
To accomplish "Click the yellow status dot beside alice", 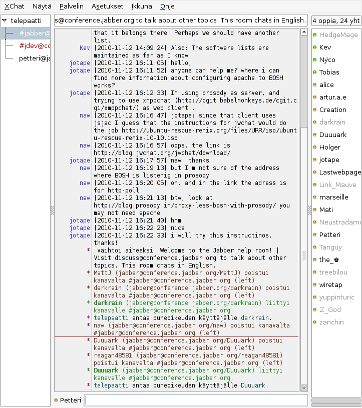I will [x=315, y=85].
